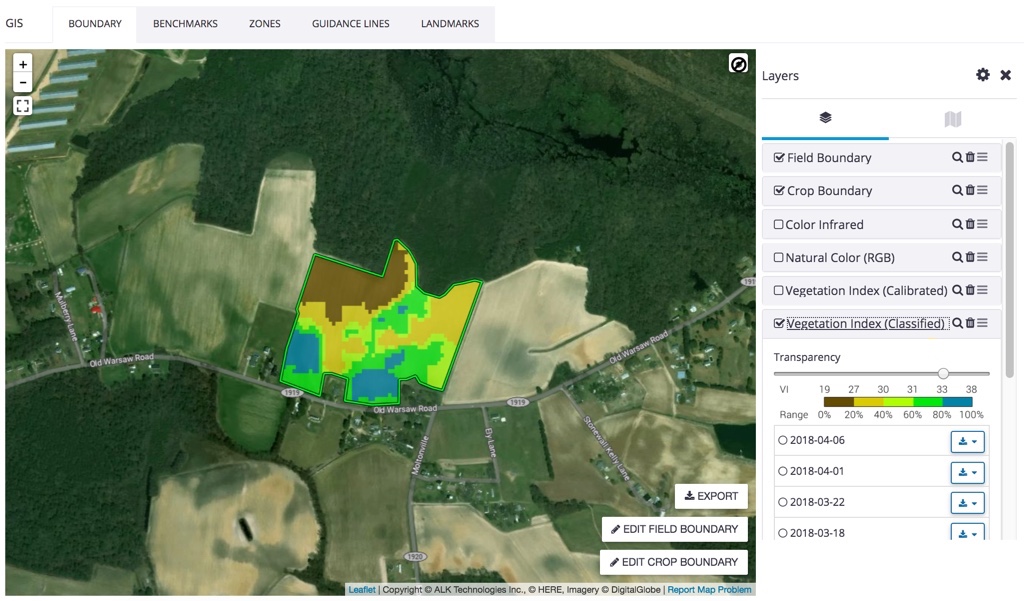Open the Color Infrared layer menu
The image size is (1024, 601).
tap(983, 224)
